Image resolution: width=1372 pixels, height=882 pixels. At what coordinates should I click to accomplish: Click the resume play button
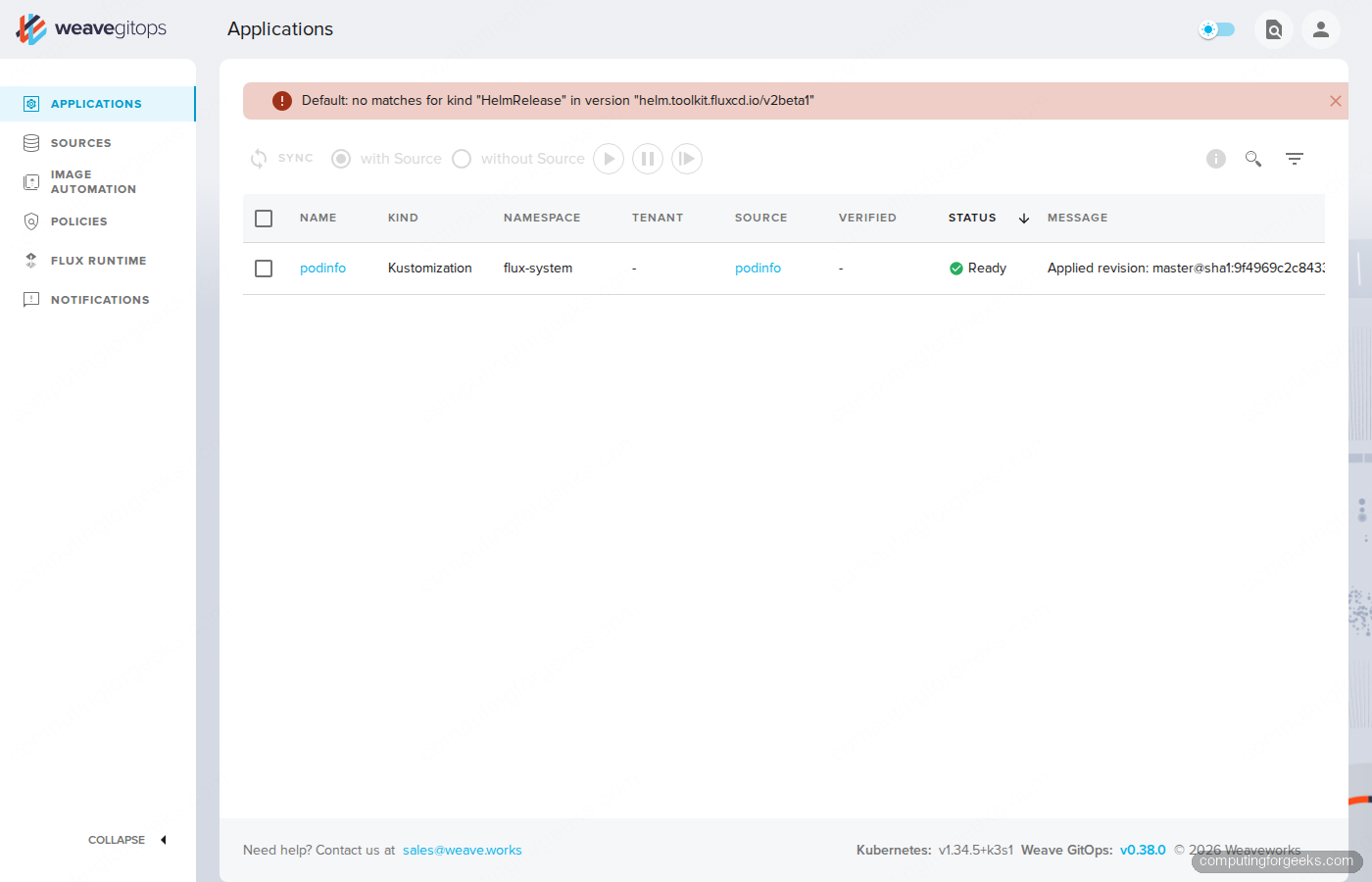tap(609, 159)
